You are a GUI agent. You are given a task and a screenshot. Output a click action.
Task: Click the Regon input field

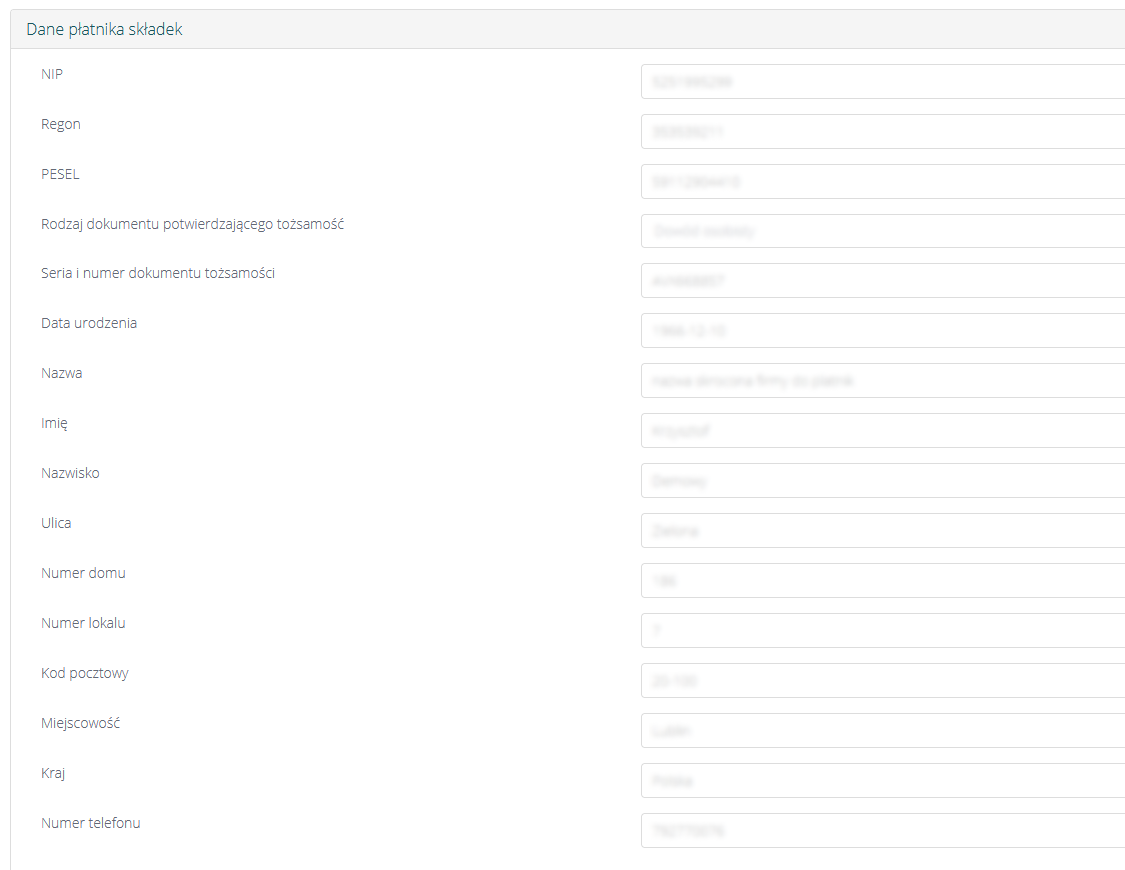(x=882, y=131)
